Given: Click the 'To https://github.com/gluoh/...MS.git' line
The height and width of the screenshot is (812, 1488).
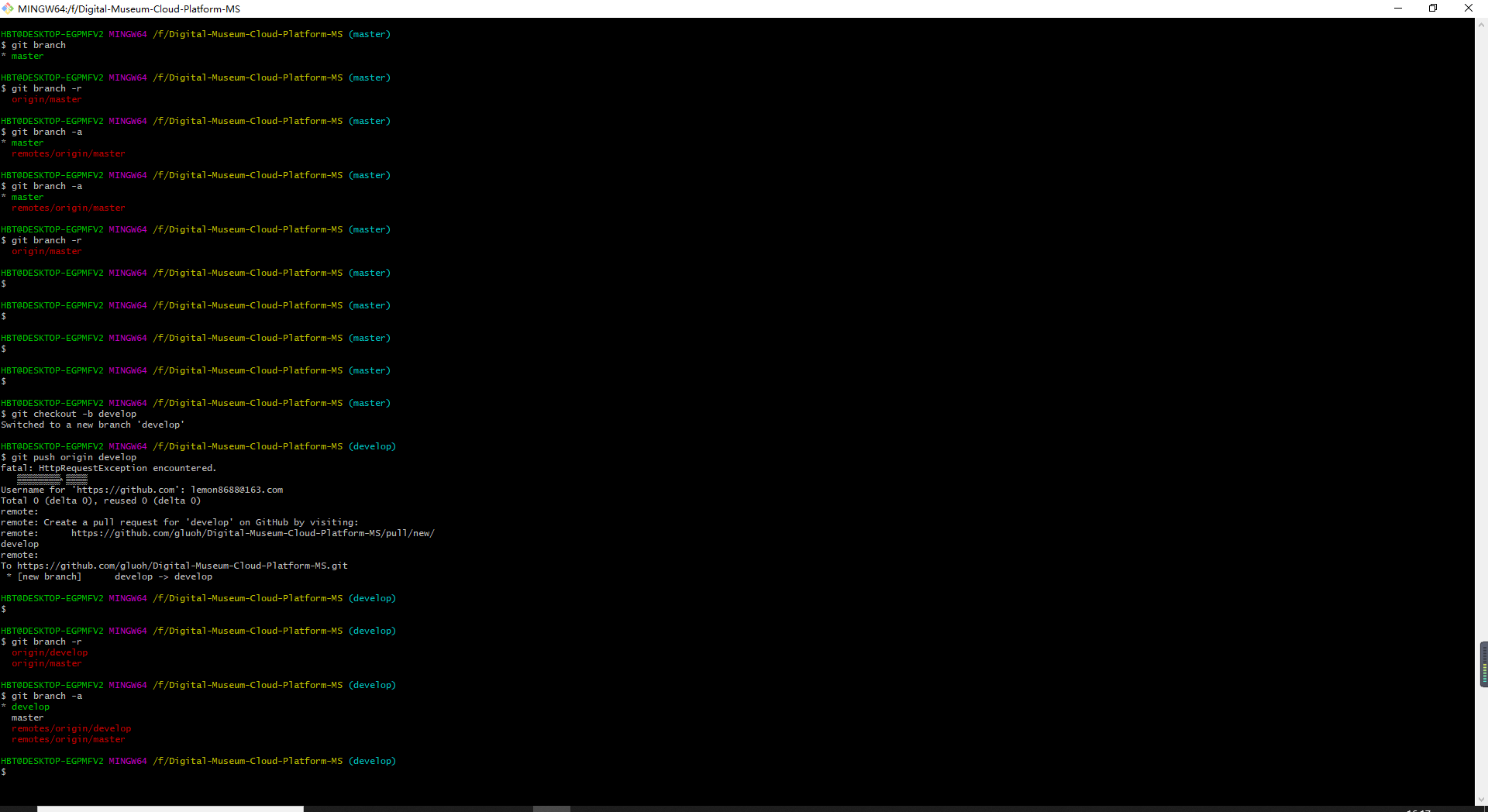Looking at the screenshot, I should (x=174, y=566).
